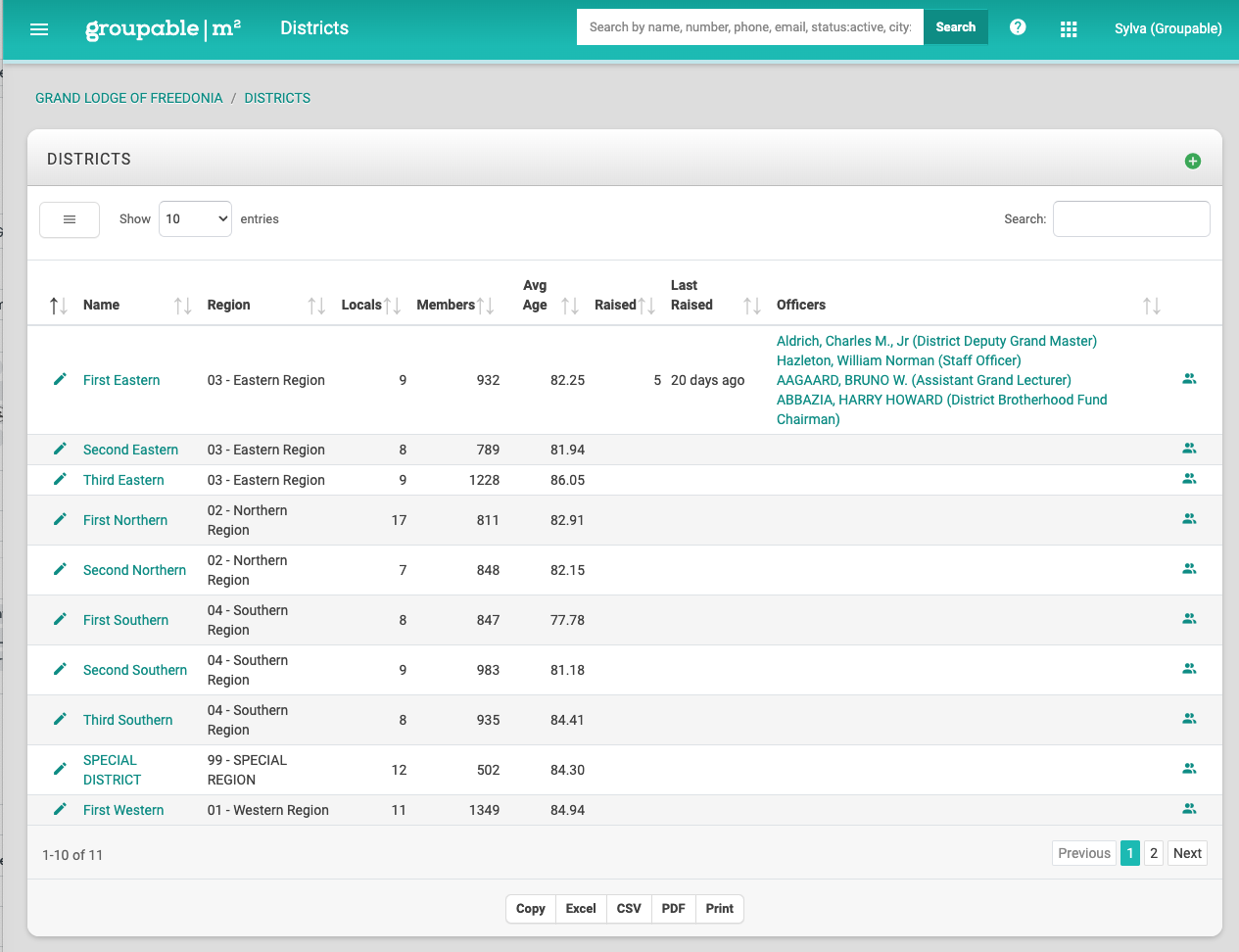Open members icon for Second Northern row
Viewport: 1239px width, 952px height.
click(1189, 569)
